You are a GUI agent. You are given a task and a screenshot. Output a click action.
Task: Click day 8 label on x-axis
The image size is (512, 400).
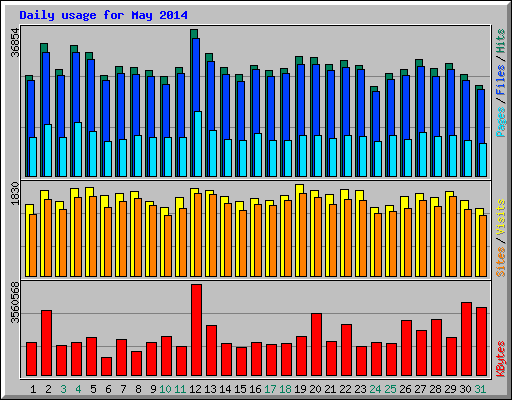138,389
